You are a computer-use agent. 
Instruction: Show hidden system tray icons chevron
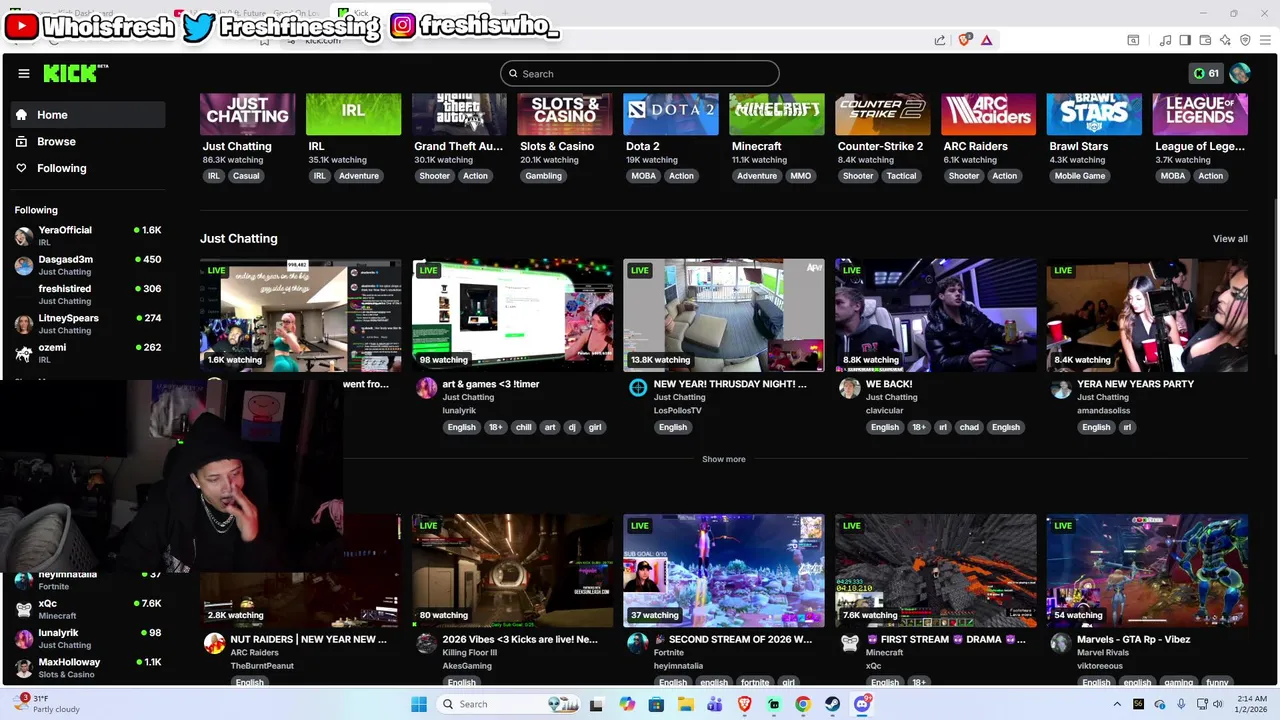1117,704
